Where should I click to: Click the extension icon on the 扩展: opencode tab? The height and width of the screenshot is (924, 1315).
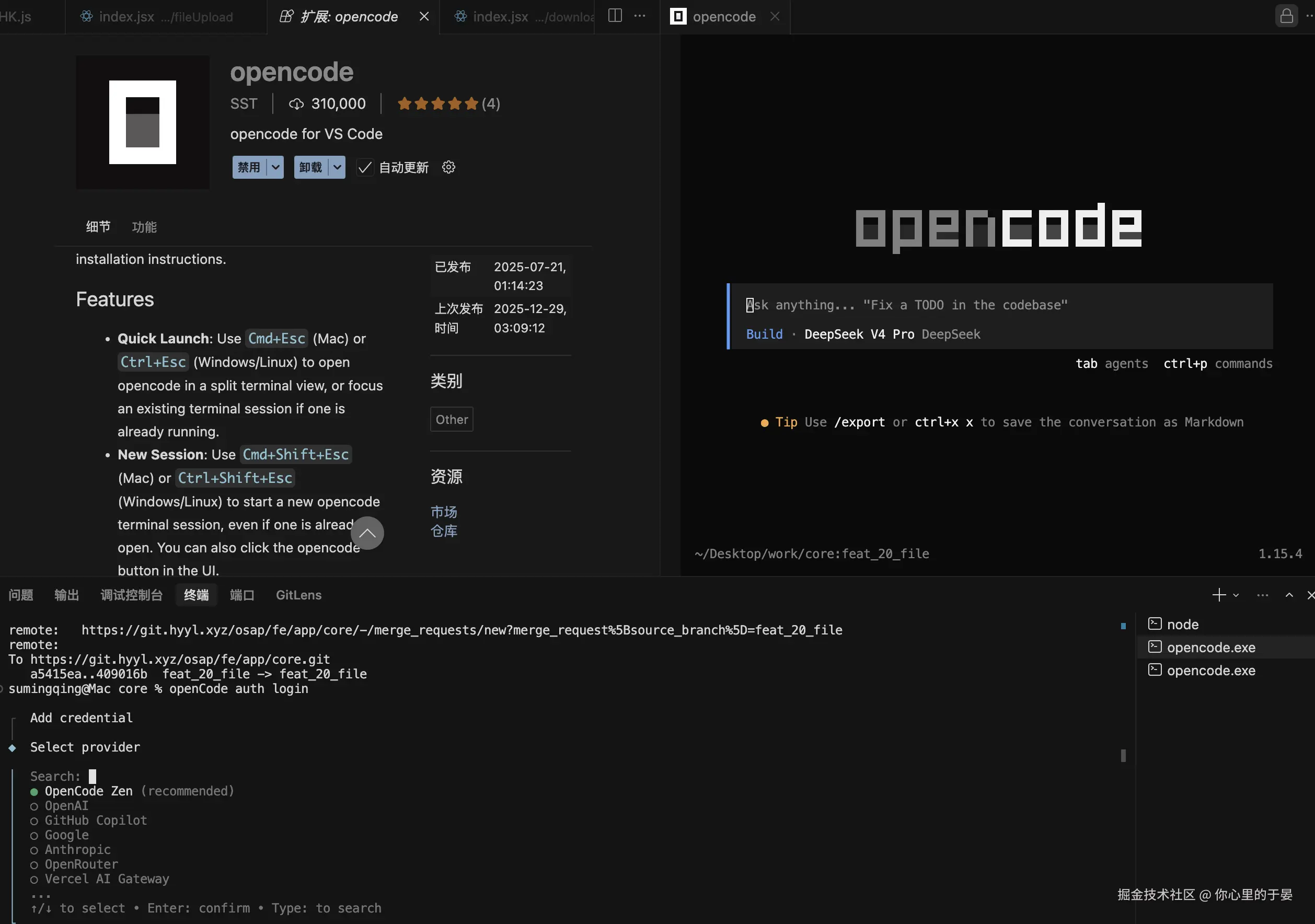pos(286,16)
